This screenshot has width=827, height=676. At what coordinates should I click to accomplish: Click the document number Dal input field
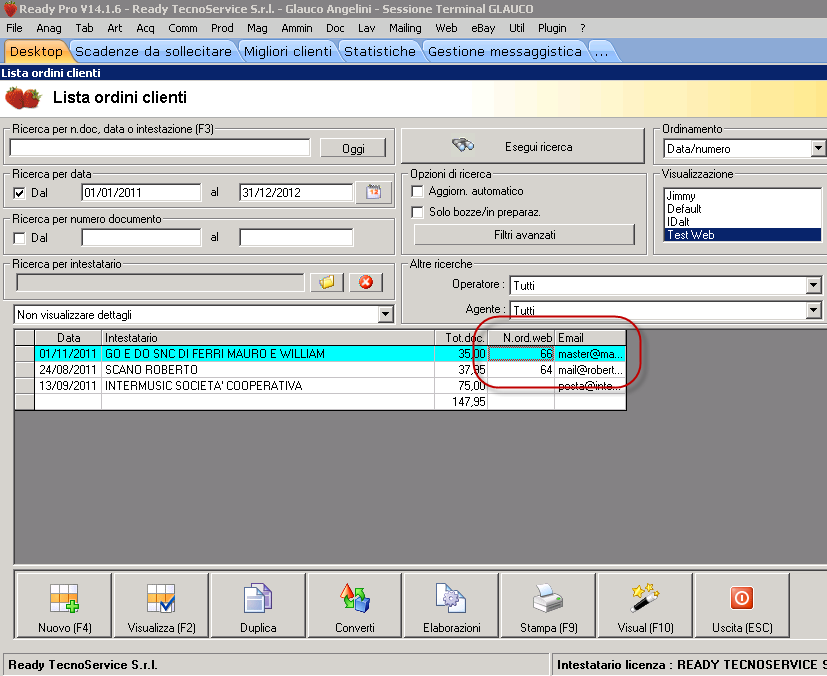pos(141,237)
